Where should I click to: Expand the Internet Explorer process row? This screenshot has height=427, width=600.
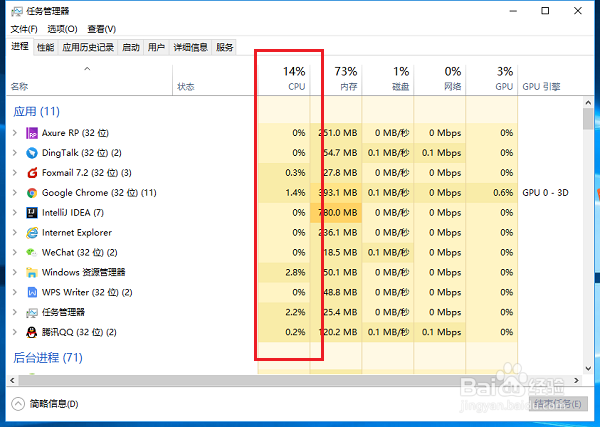(15, 232)
